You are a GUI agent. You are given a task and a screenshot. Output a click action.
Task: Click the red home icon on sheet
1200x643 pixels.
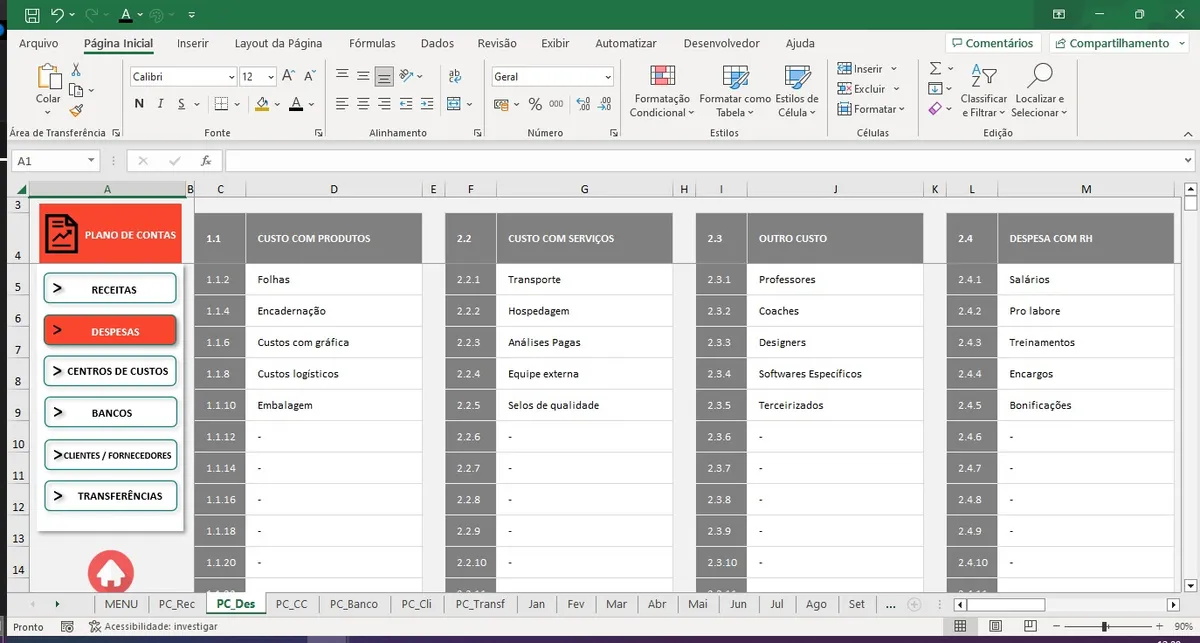point(110,573)
